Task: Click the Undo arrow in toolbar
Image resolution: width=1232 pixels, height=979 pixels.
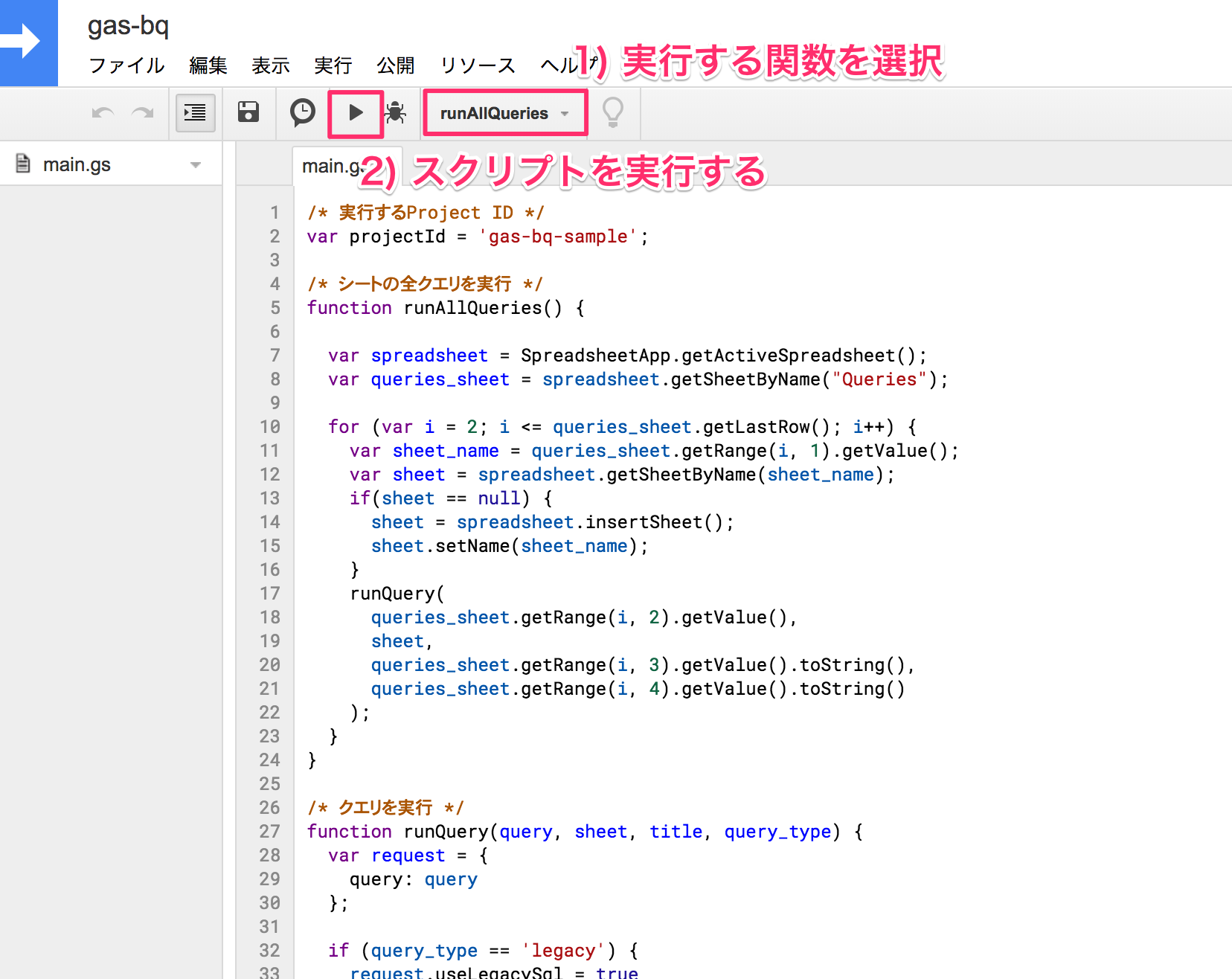Action: click(103, 113)
